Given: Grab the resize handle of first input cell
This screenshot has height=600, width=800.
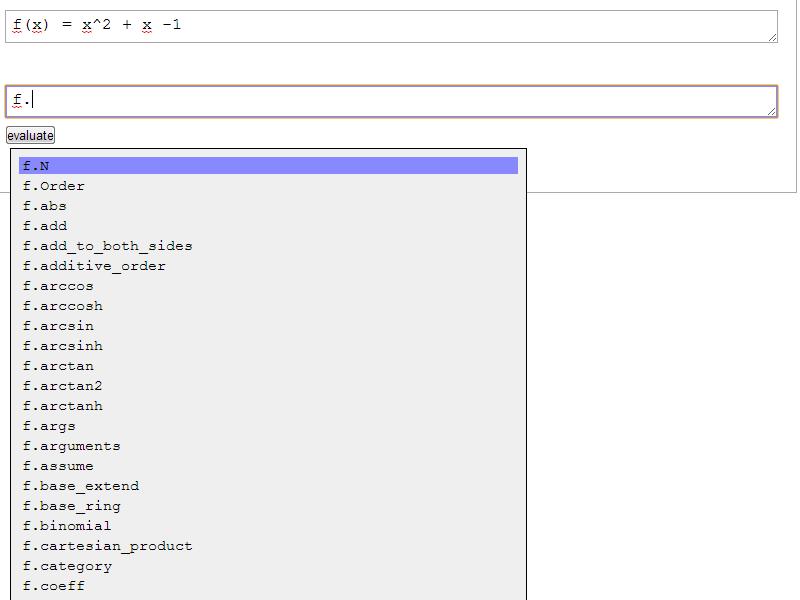Looking at the screenshot, I should point(772,38).
